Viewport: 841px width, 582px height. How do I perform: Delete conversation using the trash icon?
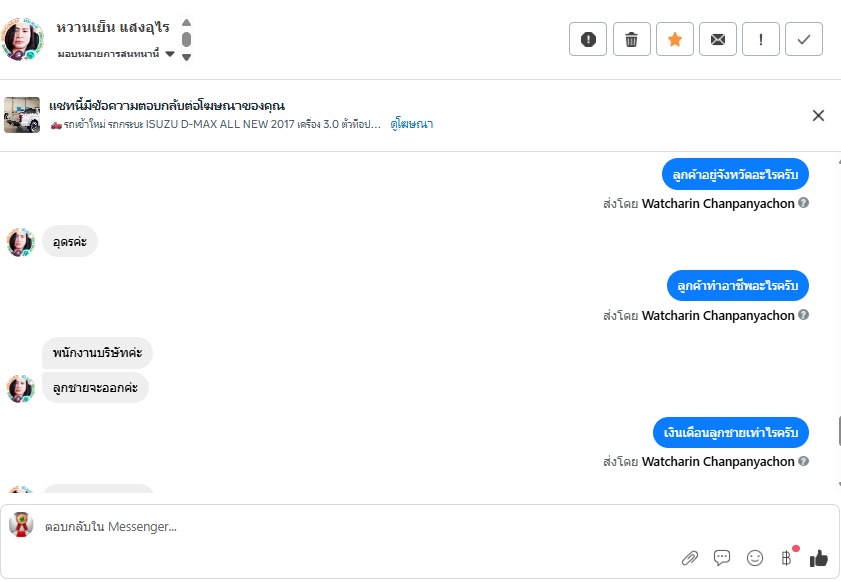coord(631,39)
